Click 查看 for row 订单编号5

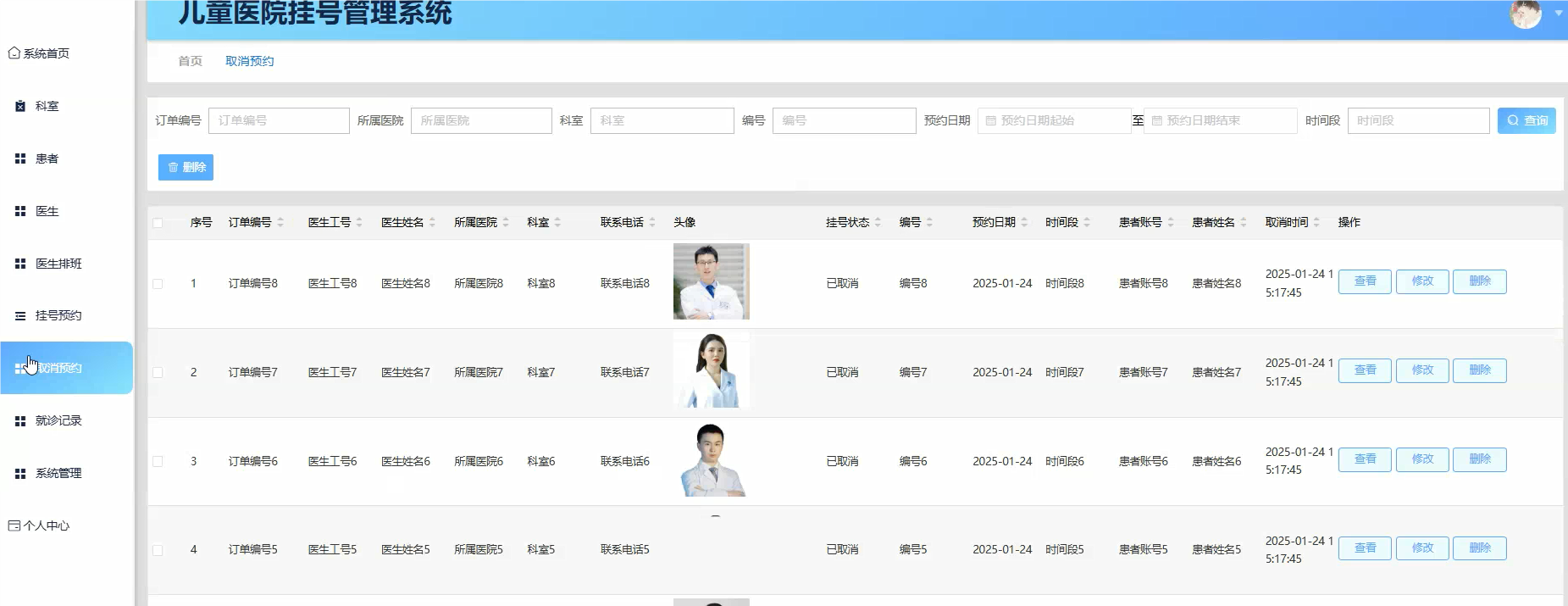[1365, 548]
